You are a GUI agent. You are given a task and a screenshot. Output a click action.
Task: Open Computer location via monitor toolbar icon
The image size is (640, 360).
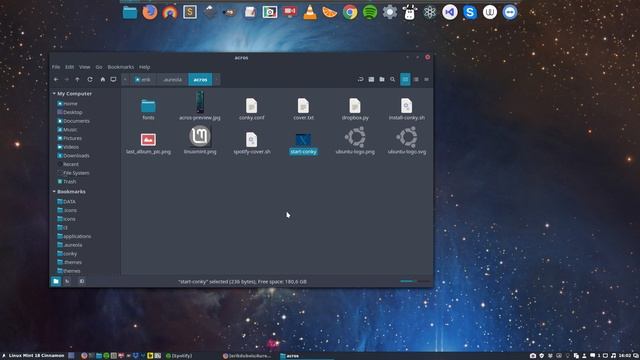click(113, 80)
